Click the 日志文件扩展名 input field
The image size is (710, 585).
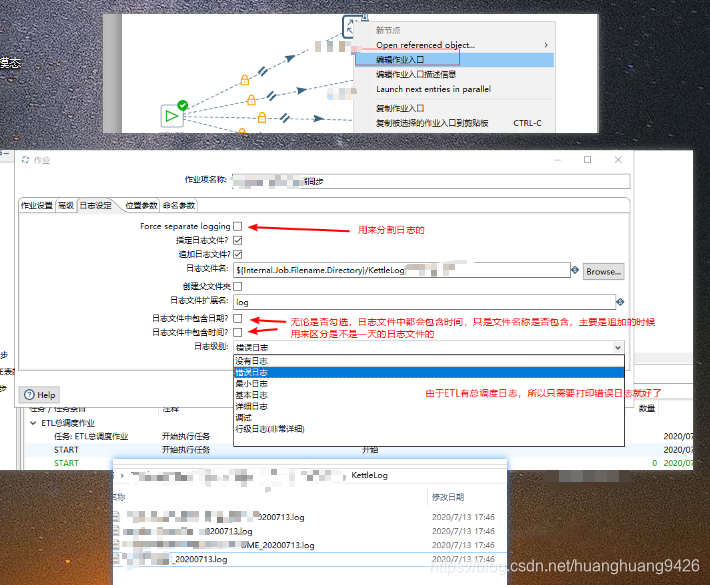(424, 302)
